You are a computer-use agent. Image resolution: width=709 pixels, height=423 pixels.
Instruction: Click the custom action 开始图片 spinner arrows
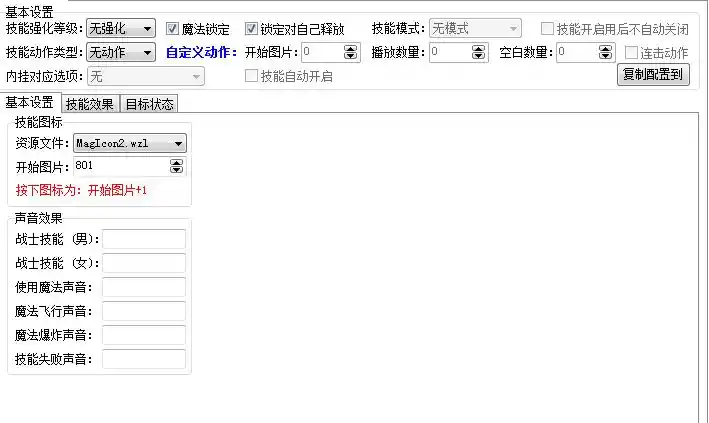click(350, 52)
